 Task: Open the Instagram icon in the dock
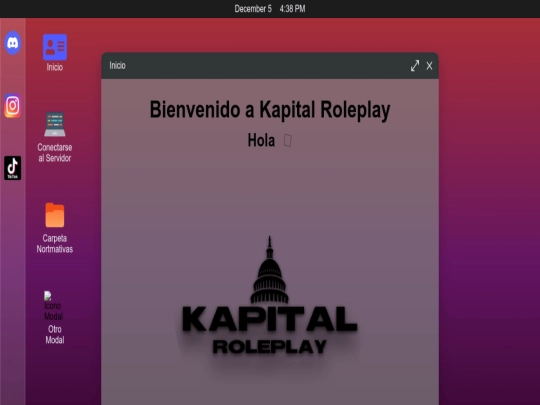[13, 105]
